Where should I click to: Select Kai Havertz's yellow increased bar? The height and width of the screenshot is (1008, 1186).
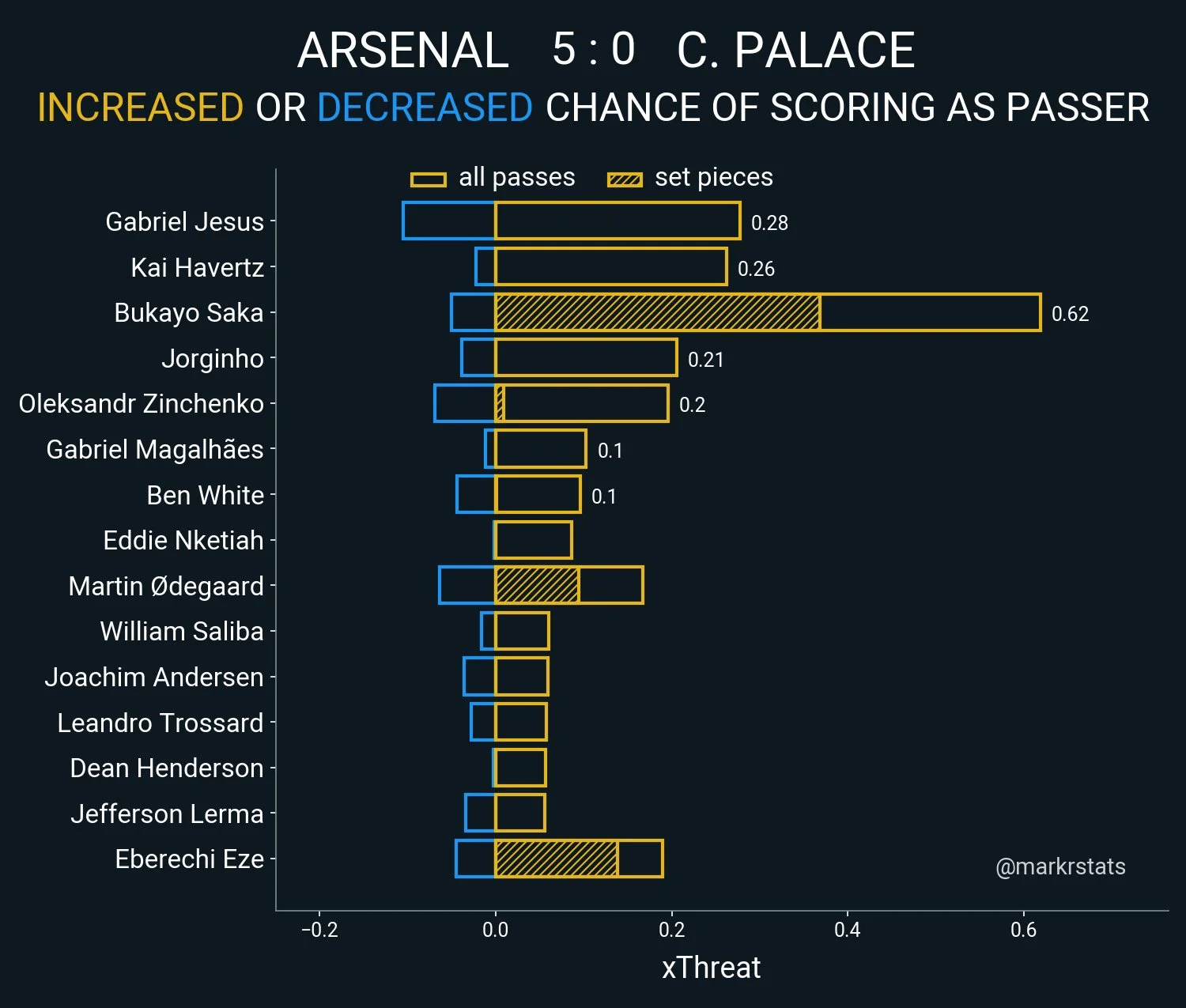point(610,266)
